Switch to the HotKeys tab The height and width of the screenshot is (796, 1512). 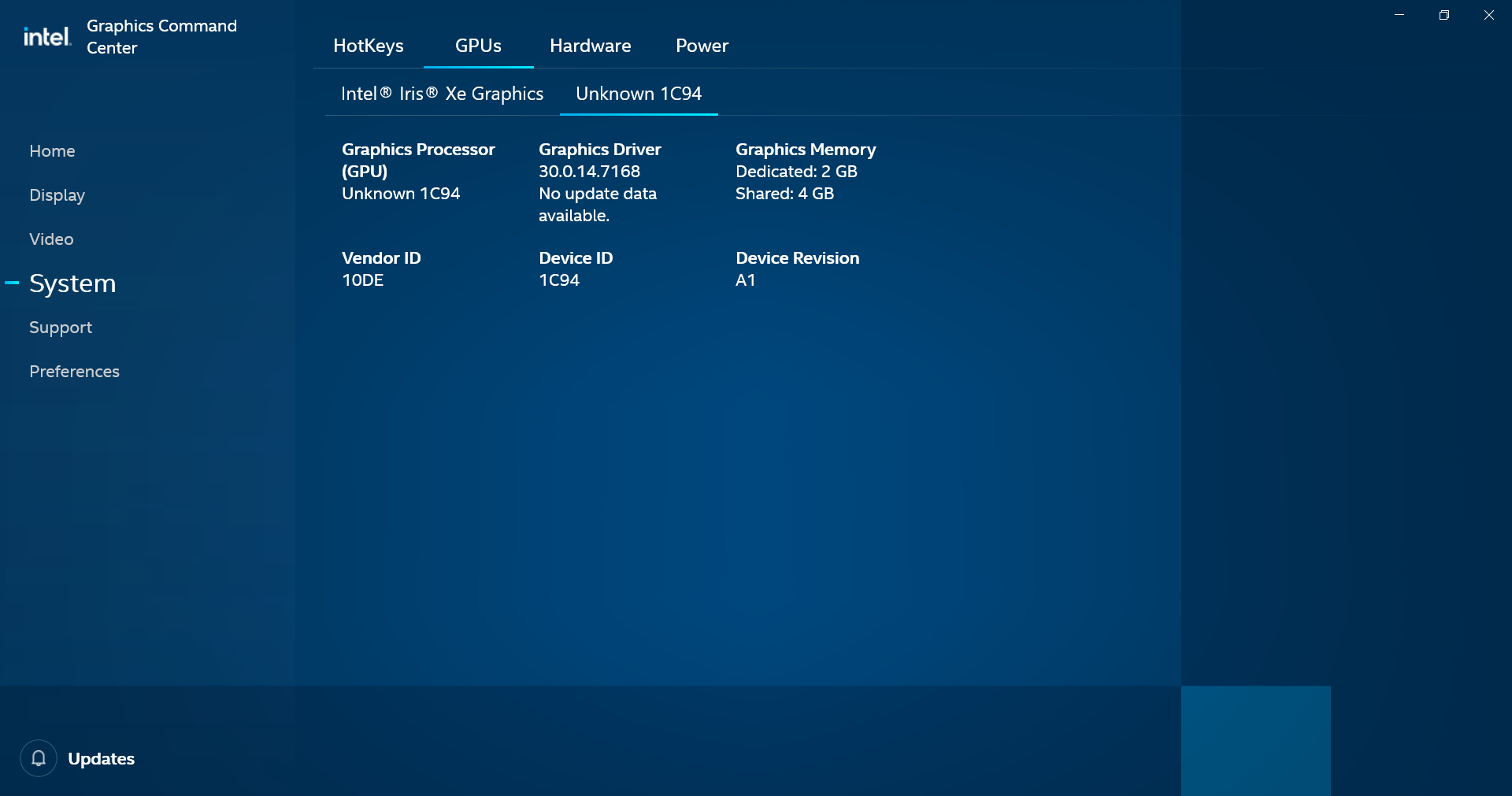[368, 46]
